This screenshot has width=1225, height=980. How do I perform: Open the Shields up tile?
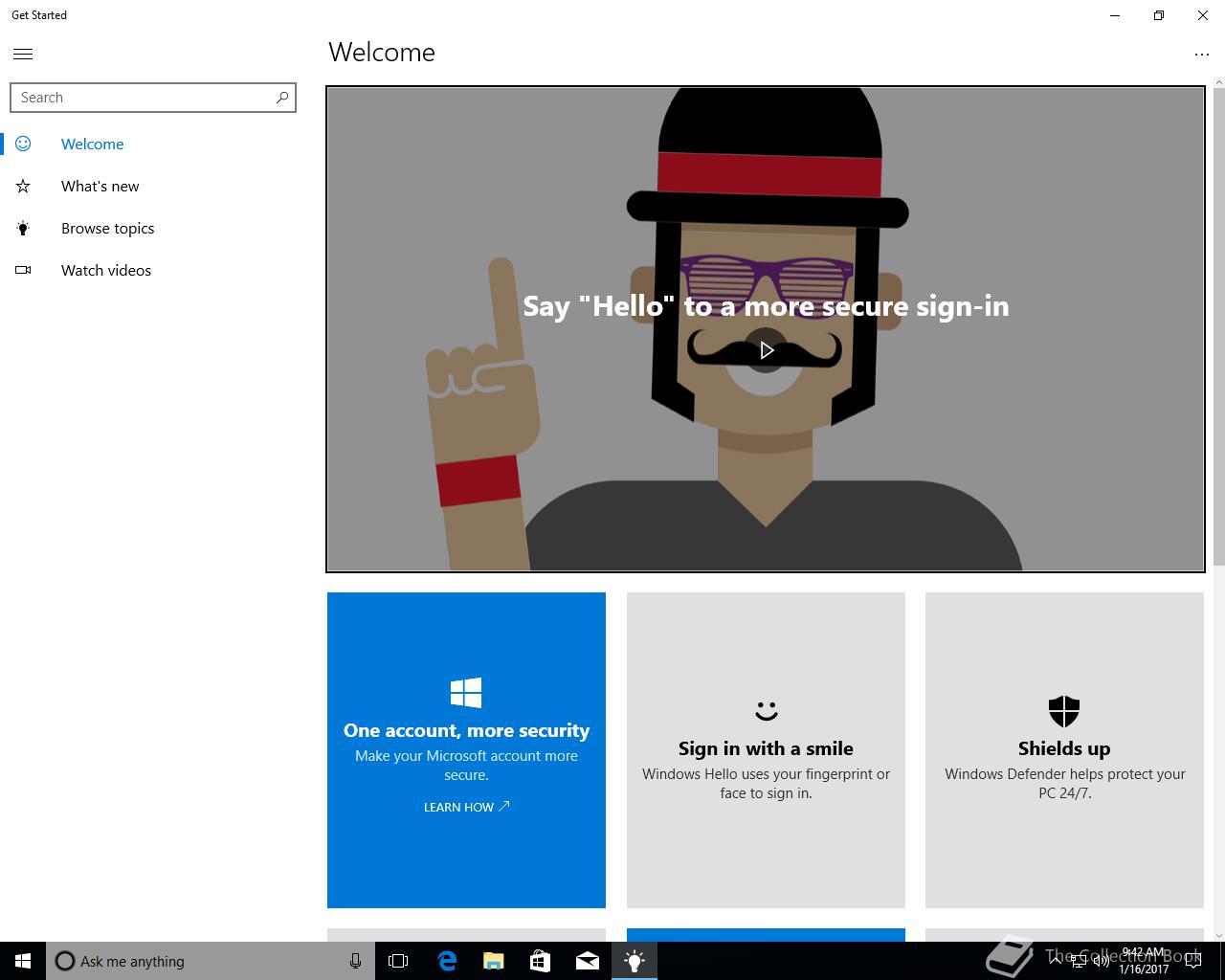[x=1064, y=750]
